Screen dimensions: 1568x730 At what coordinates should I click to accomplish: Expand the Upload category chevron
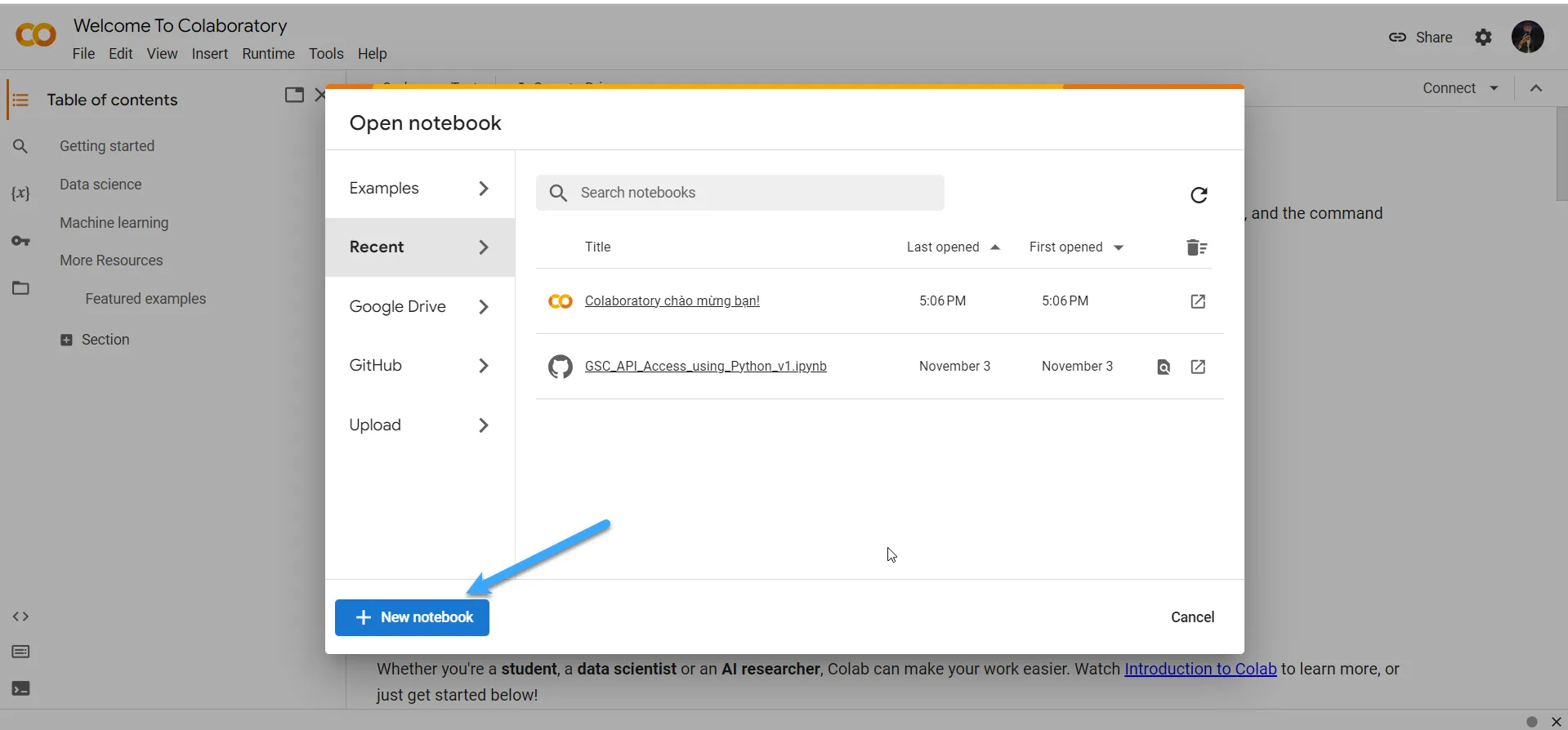coord(484,425)
